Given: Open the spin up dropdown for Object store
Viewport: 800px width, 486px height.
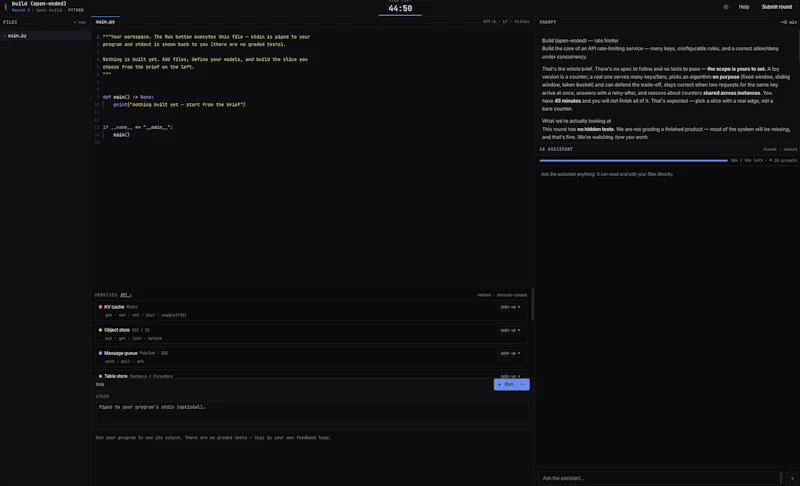Looking at the screenshot, I should click(x=510, y=330).
